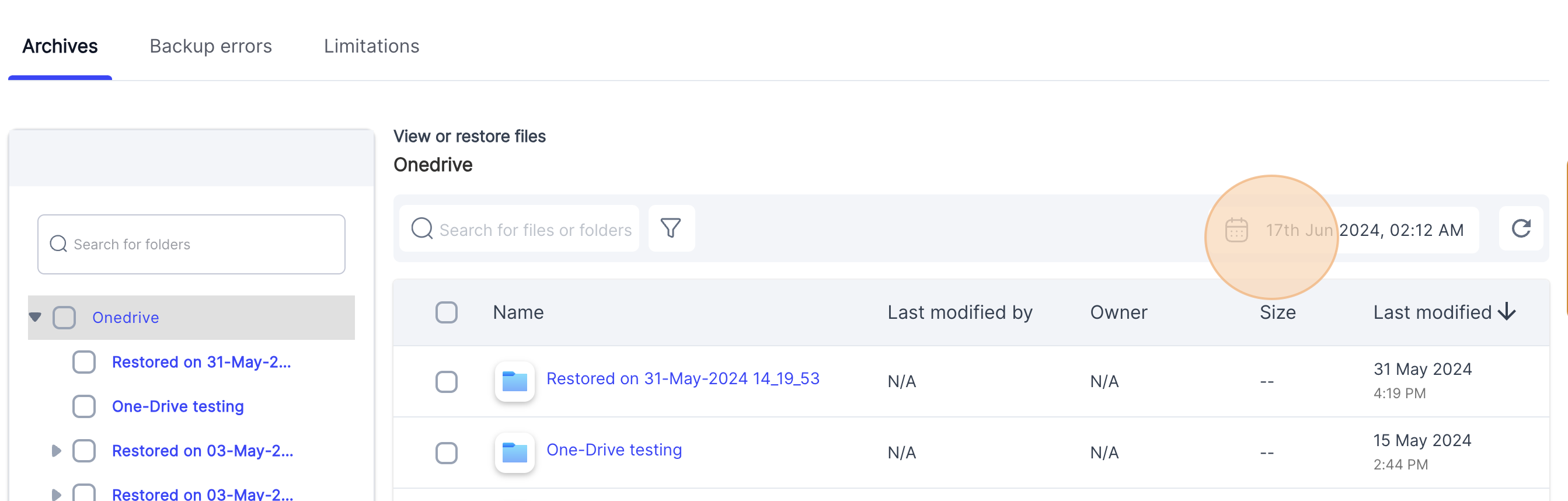
Task: Open the calendar date picker icon
Action: [1236, 230]
